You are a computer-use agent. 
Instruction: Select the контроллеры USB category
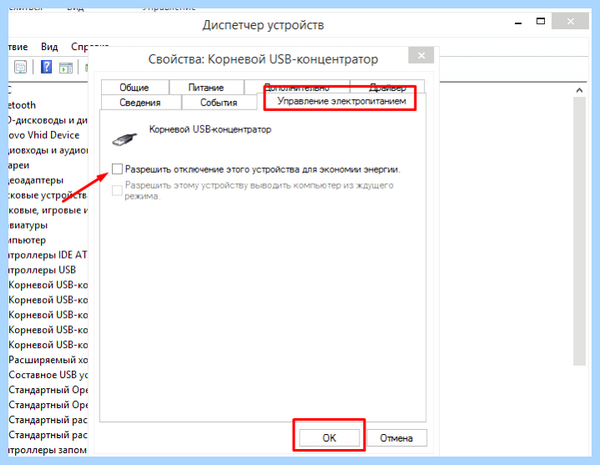click(x=42, y=270)
